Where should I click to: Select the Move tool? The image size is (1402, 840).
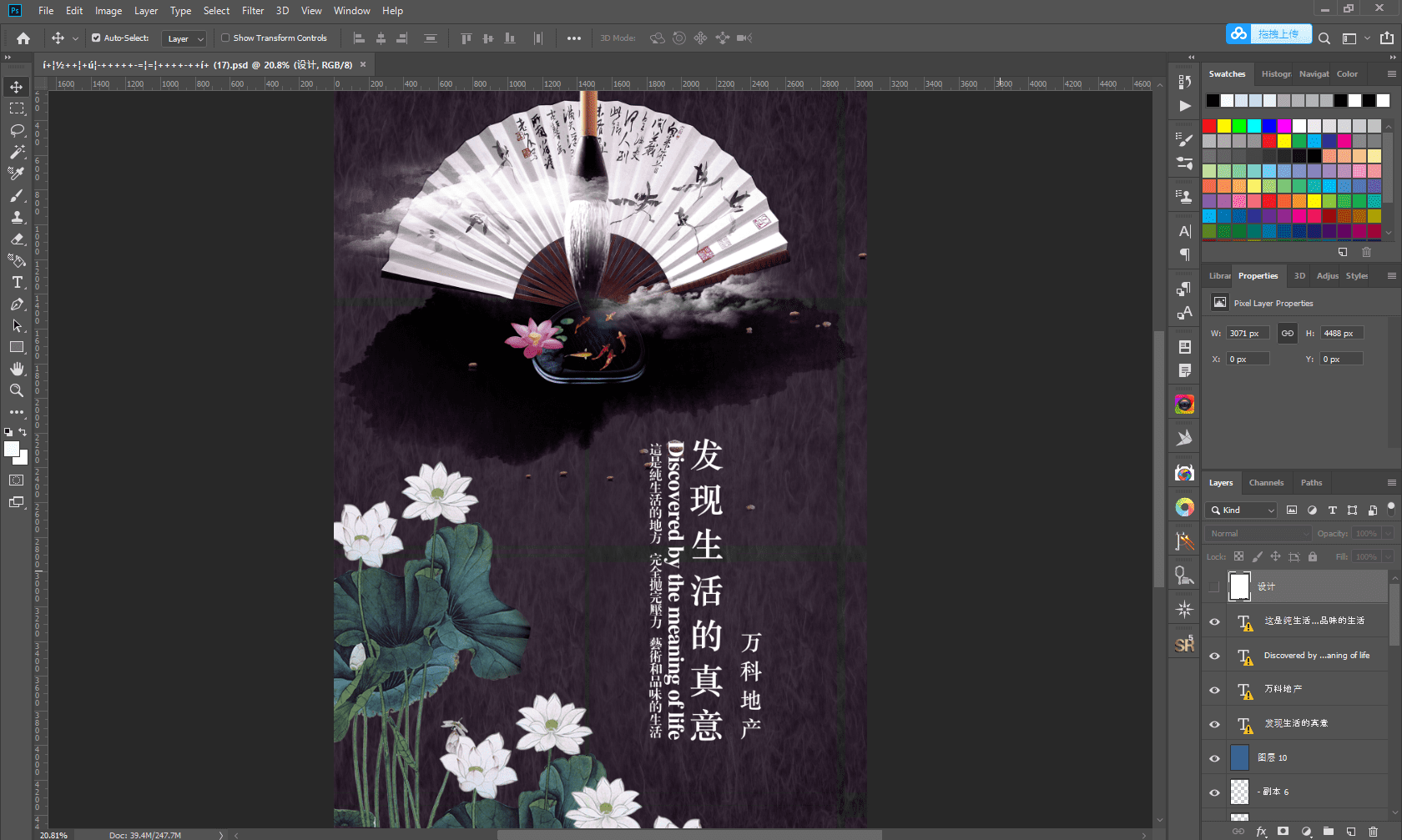pos(17,86)
